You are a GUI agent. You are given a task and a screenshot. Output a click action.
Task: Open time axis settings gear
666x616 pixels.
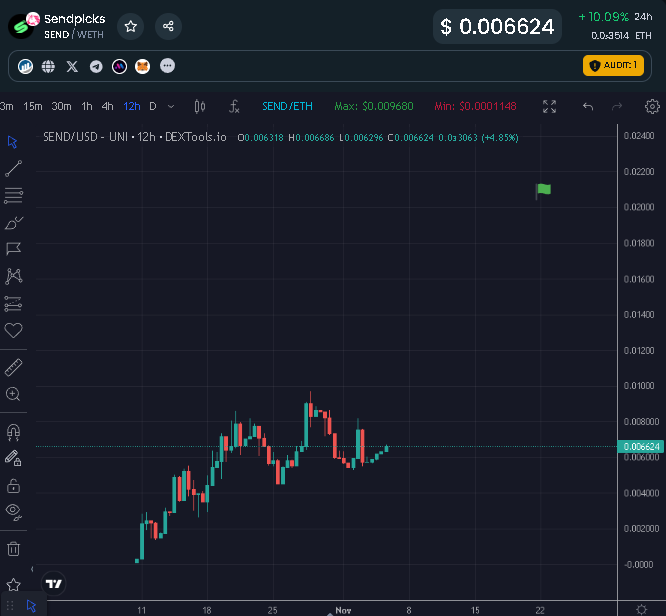[x=642, y=609]
